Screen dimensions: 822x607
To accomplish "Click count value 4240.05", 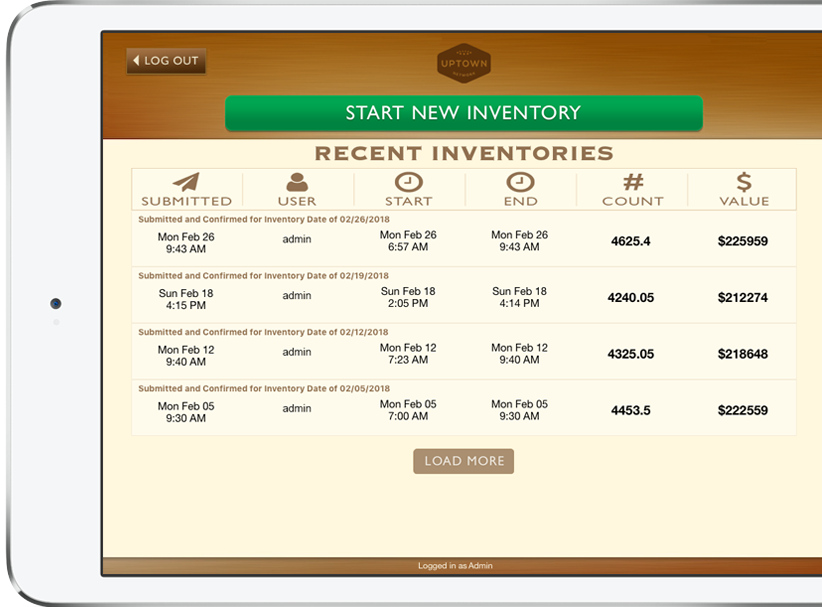I will tap(631, 298).
